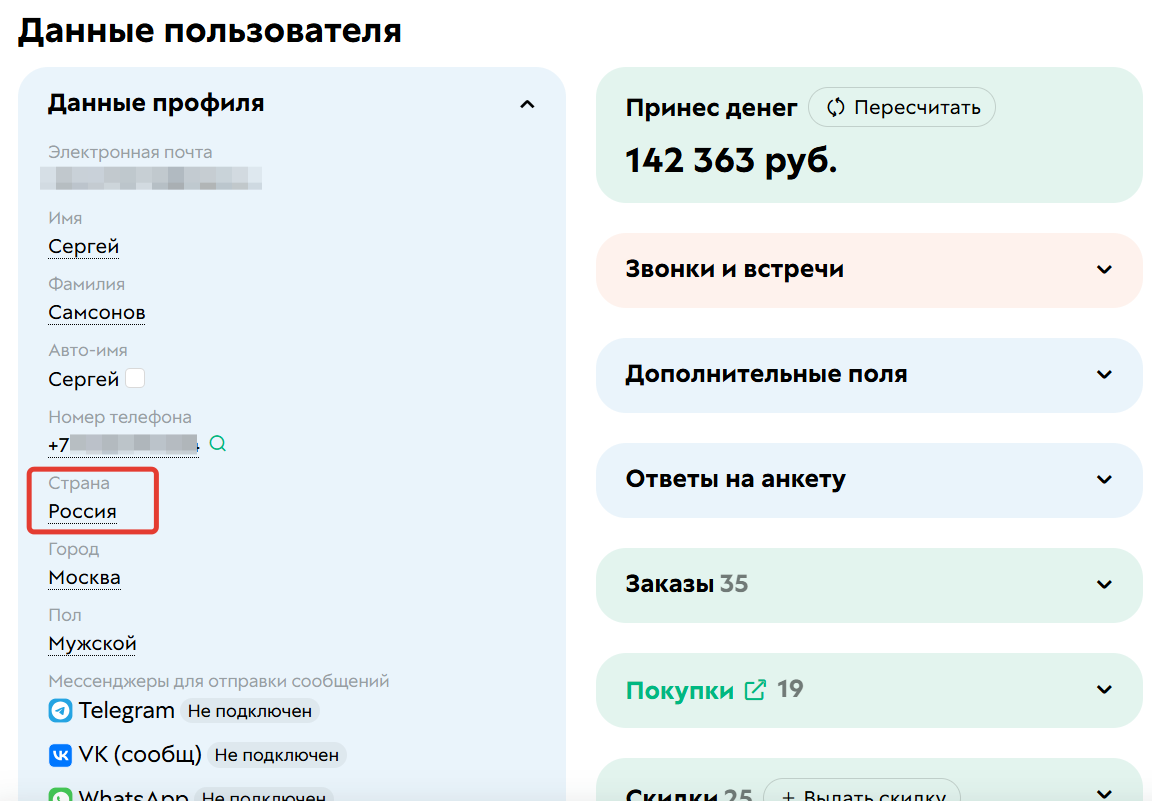Click the Пересчитать button
The width and height of the screenshot is (1152, 801).
(x=901, y=107)
